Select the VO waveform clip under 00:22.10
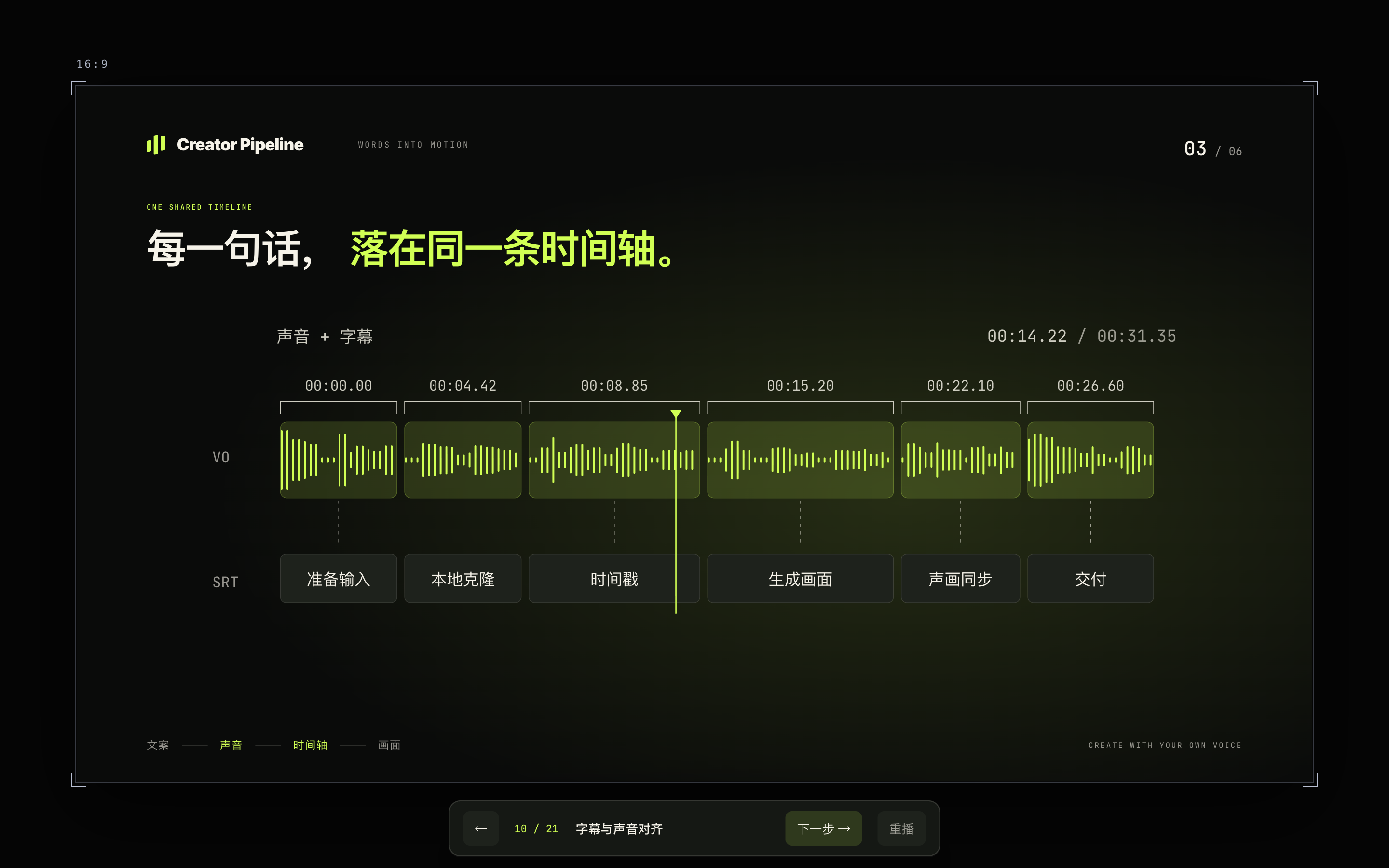This screenshot has width=1389, height=868. pos(960,460)
